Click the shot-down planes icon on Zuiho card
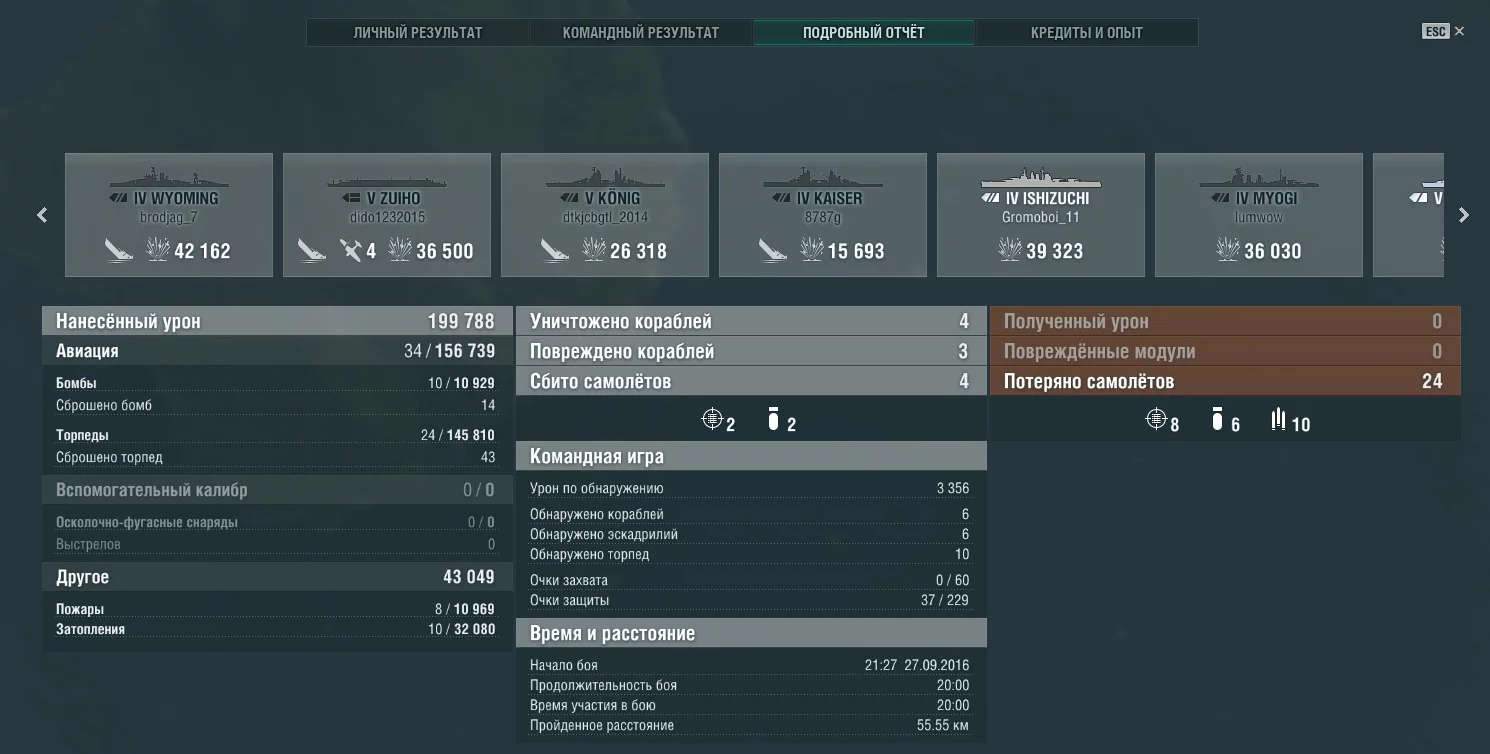This screenshot has height=754, width=1490. 350,250
